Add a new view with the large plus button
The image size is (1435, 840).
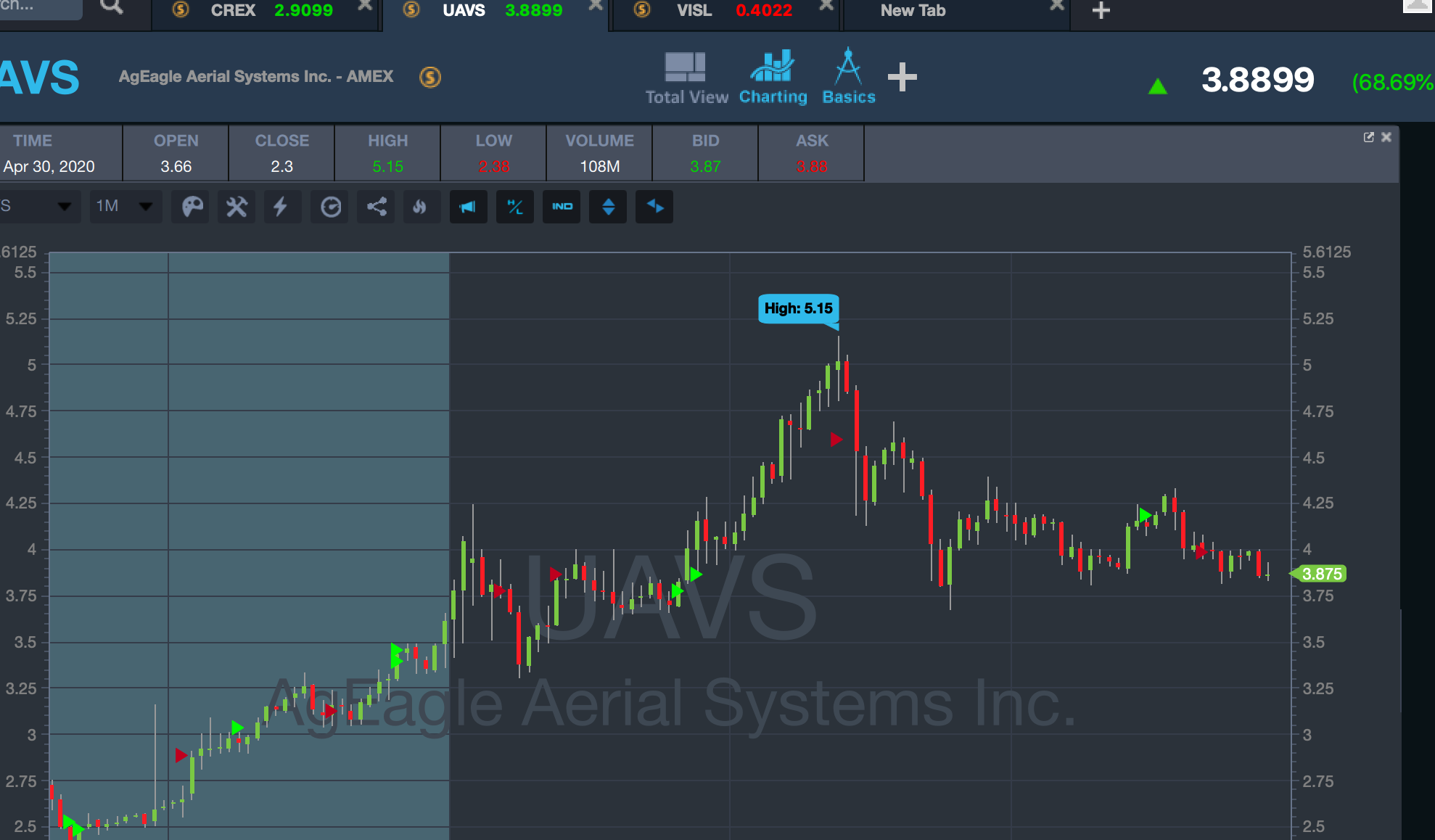pos(902,77)
